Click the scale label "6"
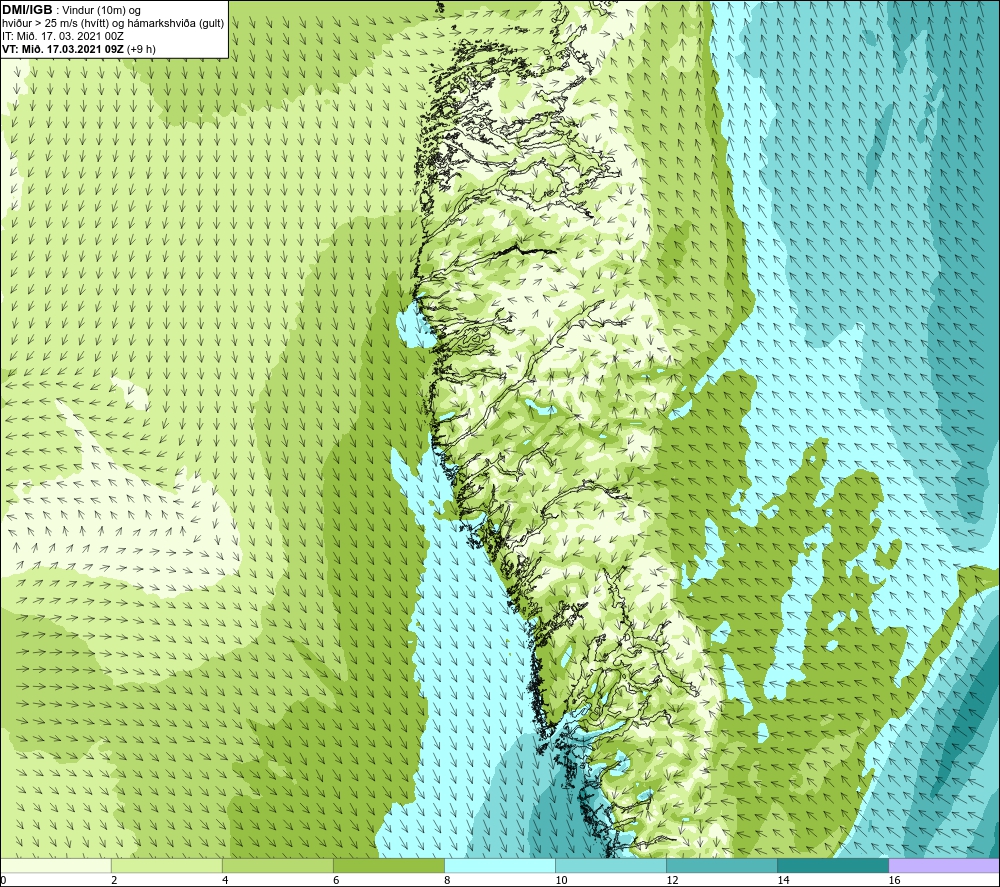 [336, 881]
